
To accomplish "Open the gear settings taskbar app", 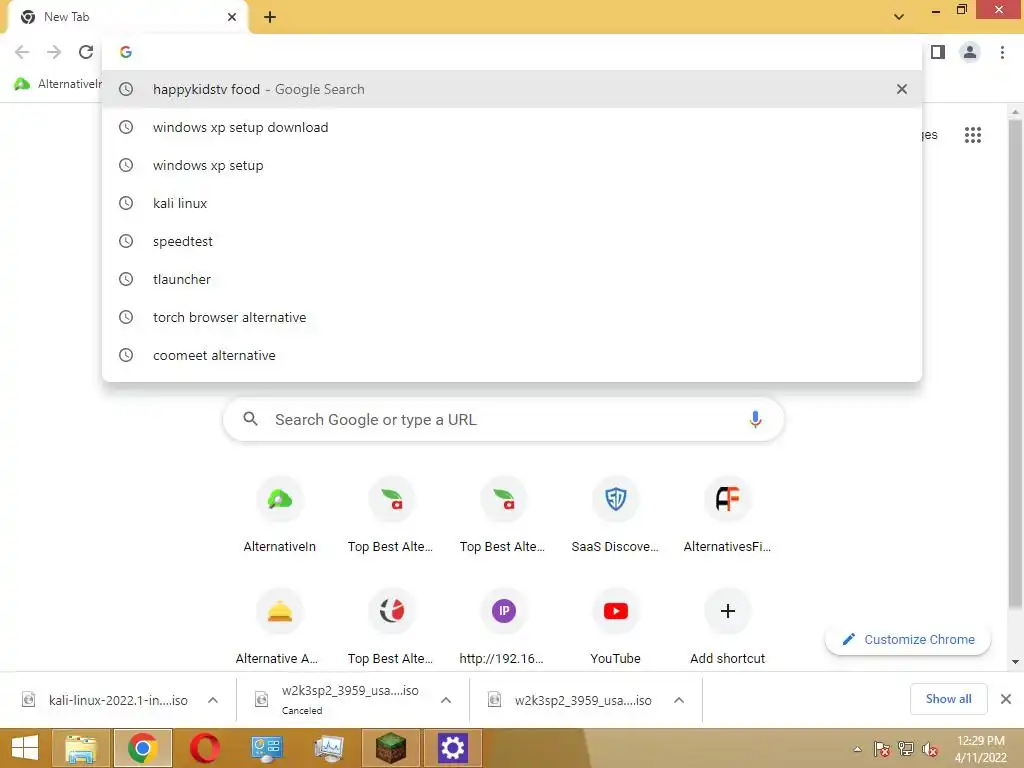I will point(453,748).
